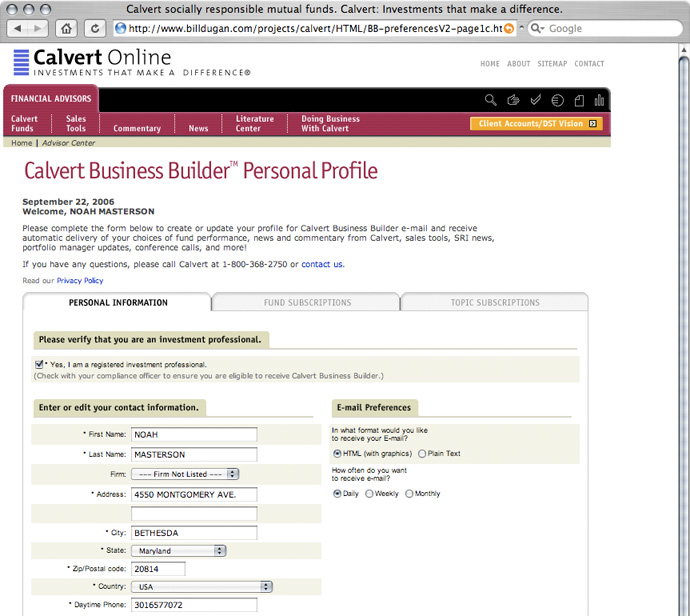Click the document page icon in the black bar
The height and width of the screenshot is (616, 690).
[x=580, y=101]
